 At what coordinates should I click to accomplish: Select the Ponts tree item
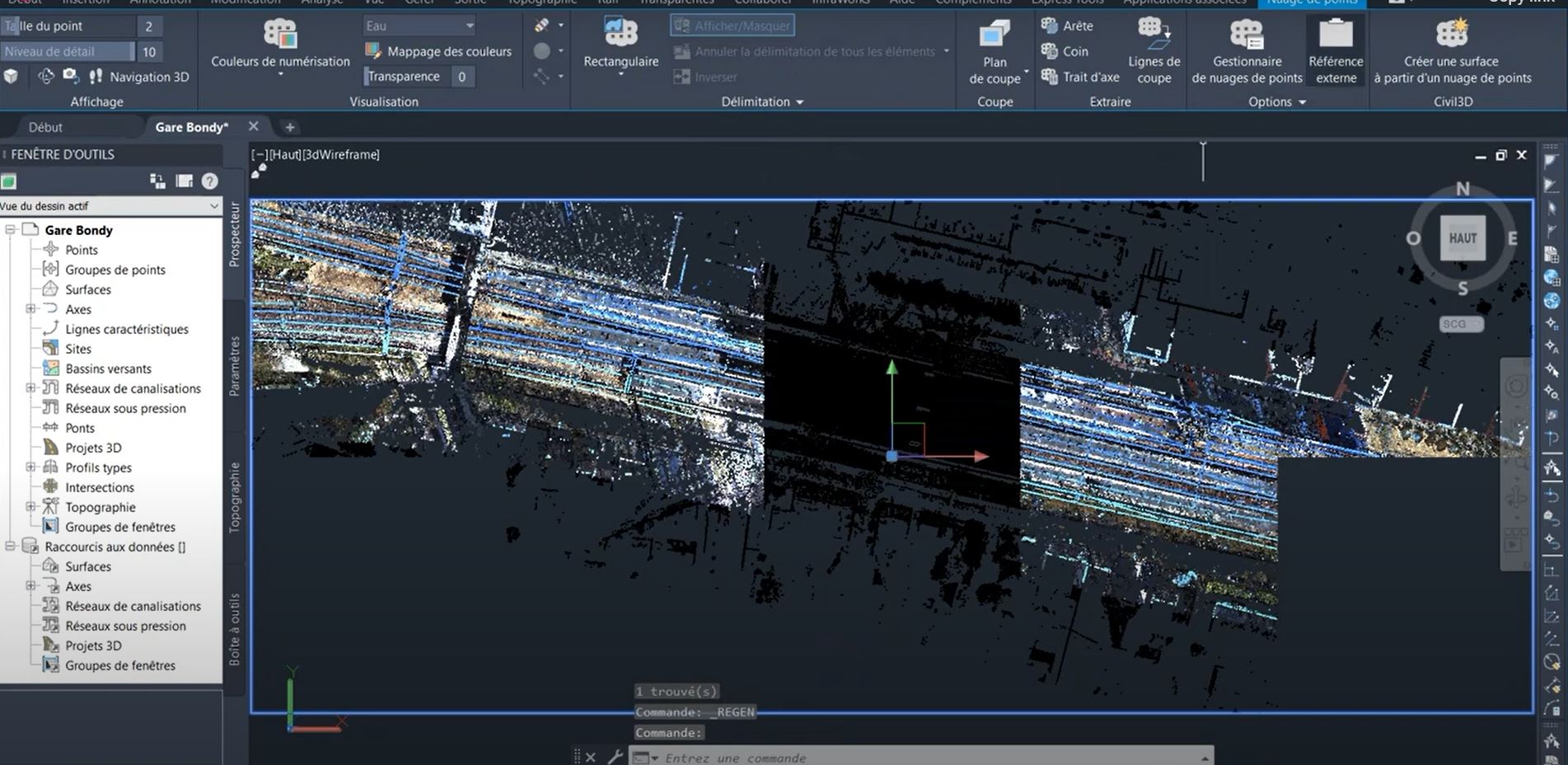(x=80, y=428)
